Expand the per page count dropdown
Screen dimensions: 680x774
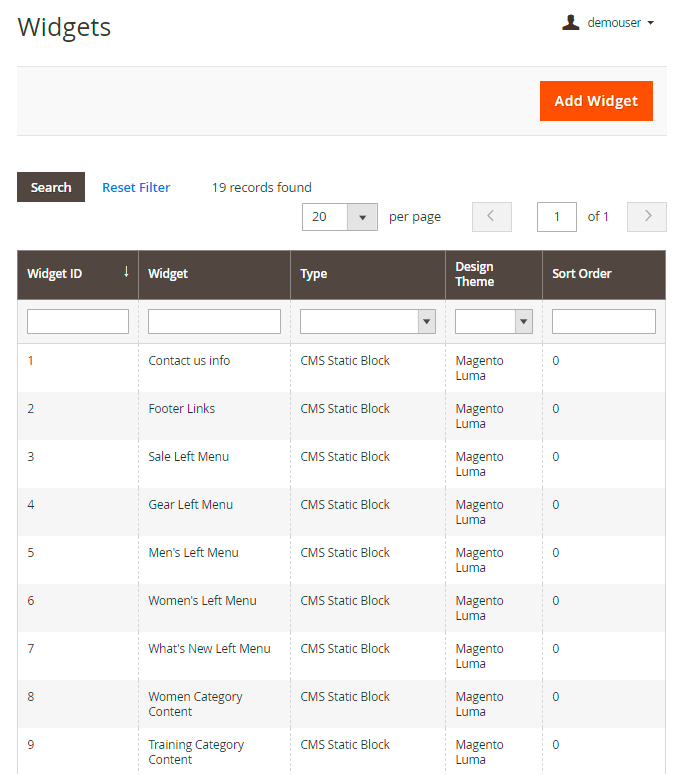pos(361,216)
